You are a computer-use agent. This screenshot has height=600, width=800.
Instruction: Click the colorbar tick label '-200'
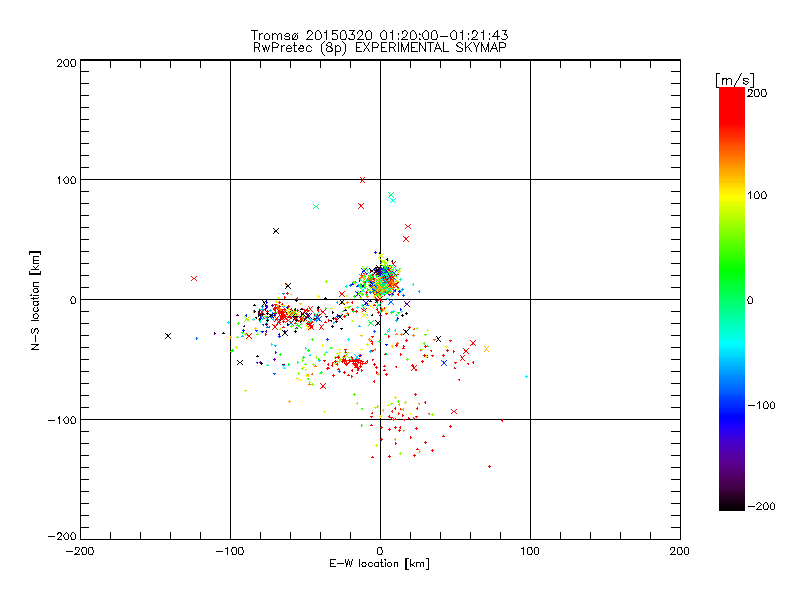(x=761, y=506)
